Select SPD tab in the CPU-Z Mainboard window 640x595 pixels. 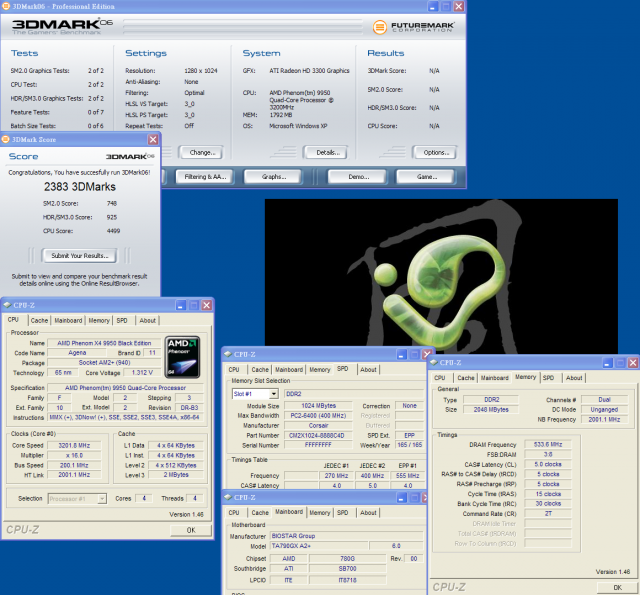pyautogui.click(x=342, y=513)
